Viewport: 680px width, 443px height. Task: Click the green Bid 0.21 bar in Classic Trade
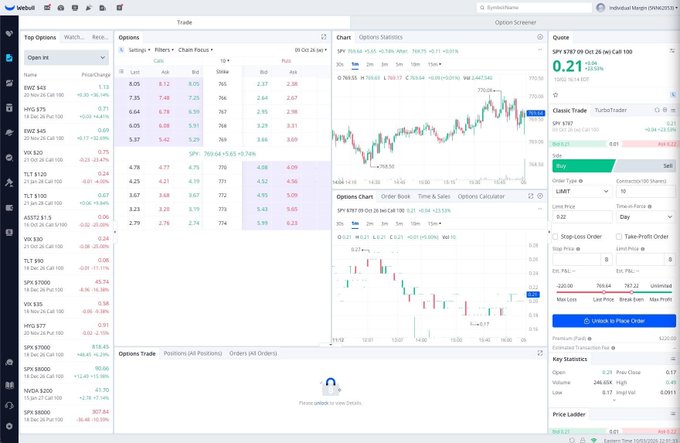(x=579, y=144)
